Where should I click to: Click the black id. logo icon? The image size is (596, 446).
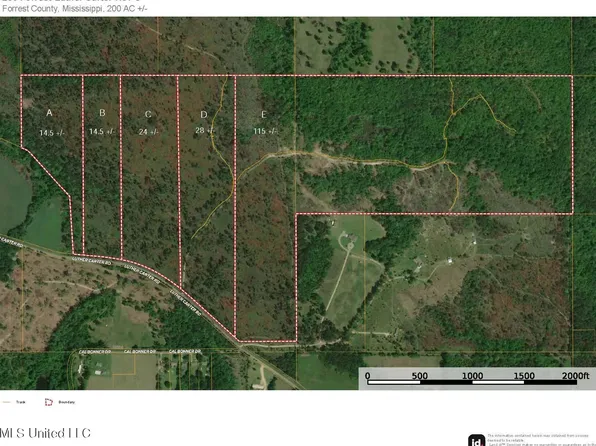point(476,441)
